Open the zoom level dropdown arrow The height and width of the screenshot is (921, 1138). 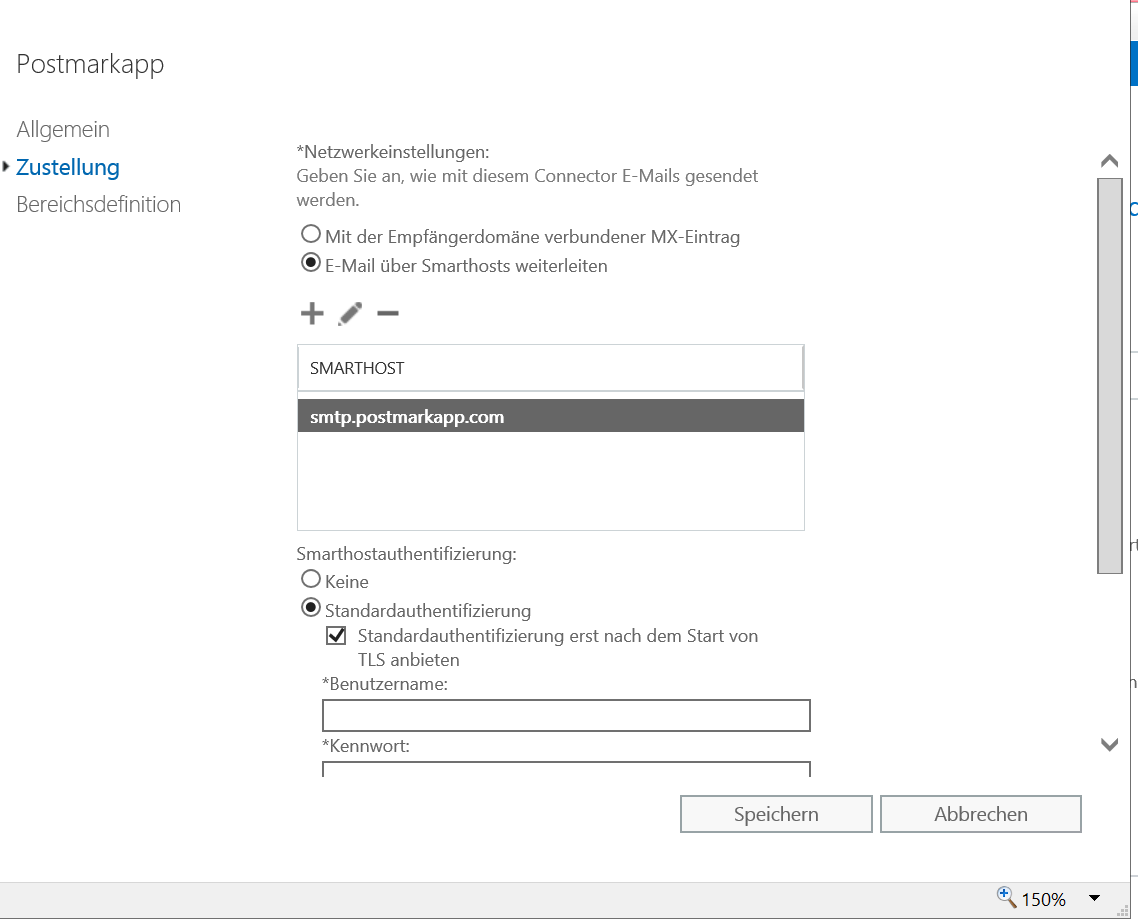pyautogui.click(x=1094, y=899)
